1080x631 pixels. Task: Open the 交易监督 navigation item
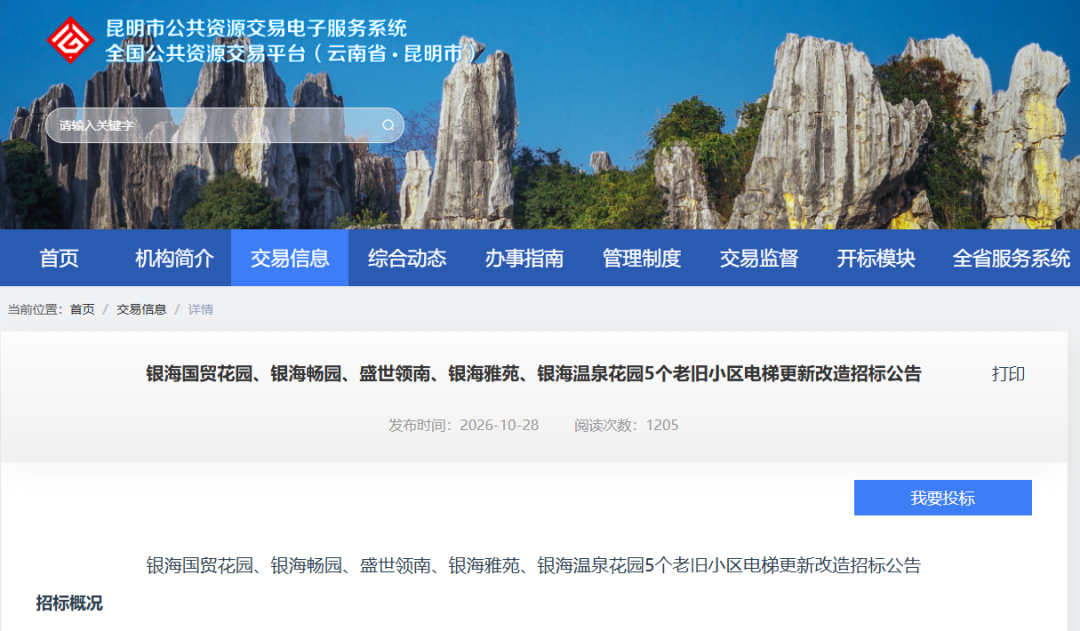pos(758,258)
